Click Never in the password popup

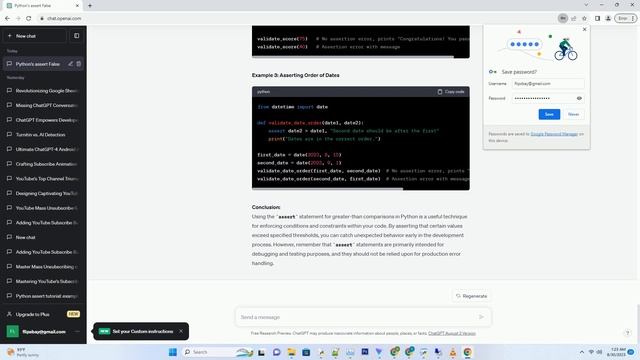[x=573, y=114]
